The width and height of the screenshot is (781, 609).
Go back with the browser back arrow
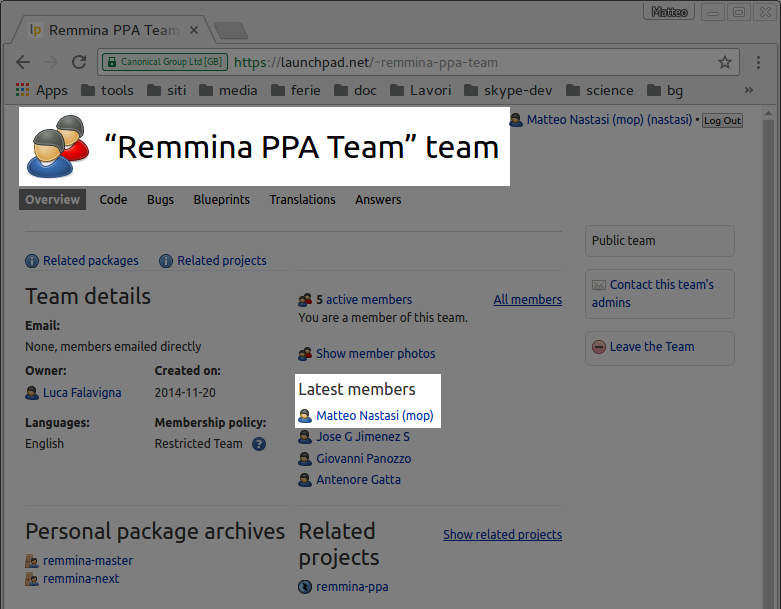click(x=23, y=62)
